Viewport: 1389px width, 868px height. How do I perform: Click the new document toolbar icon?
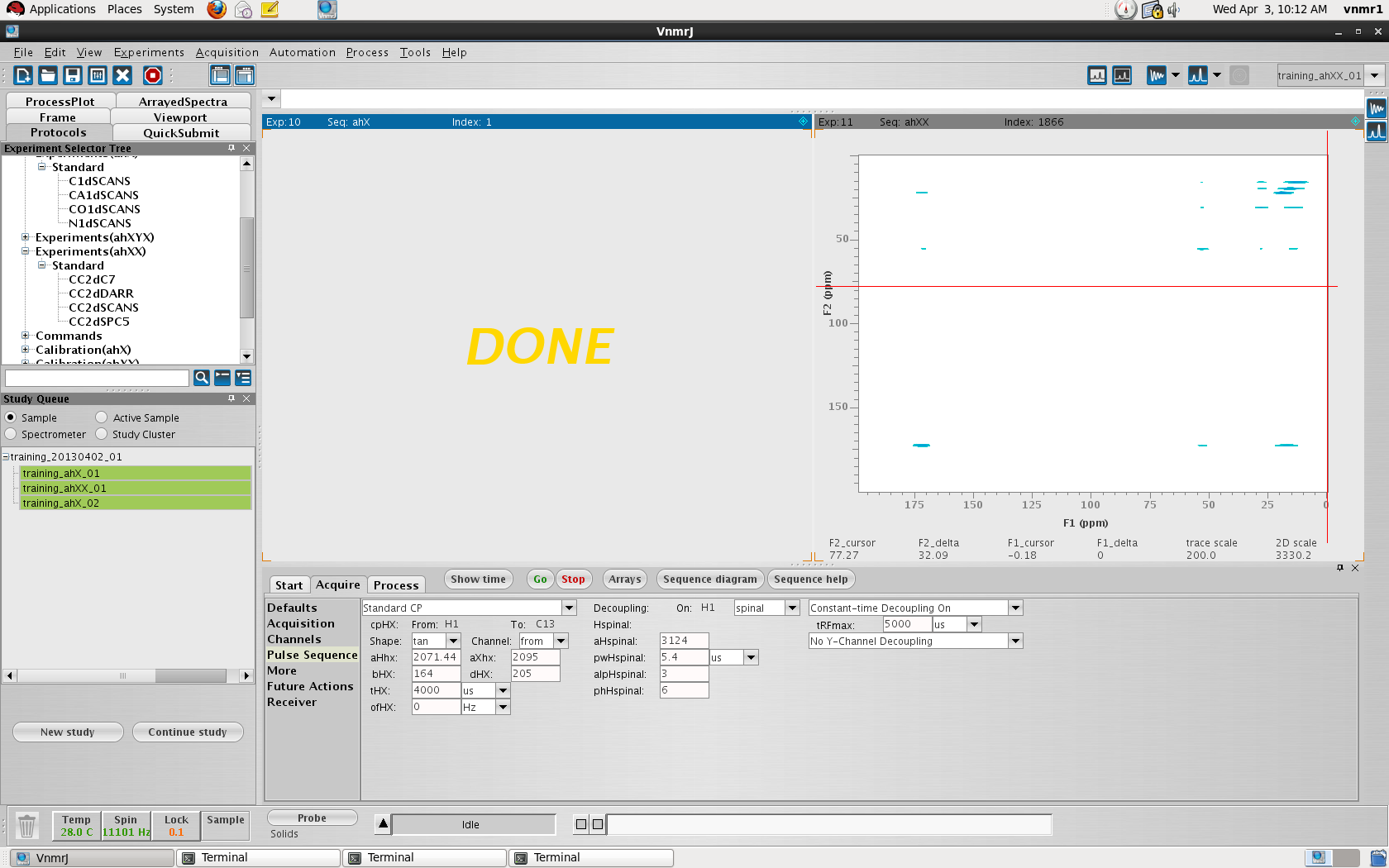pos(22,76)
